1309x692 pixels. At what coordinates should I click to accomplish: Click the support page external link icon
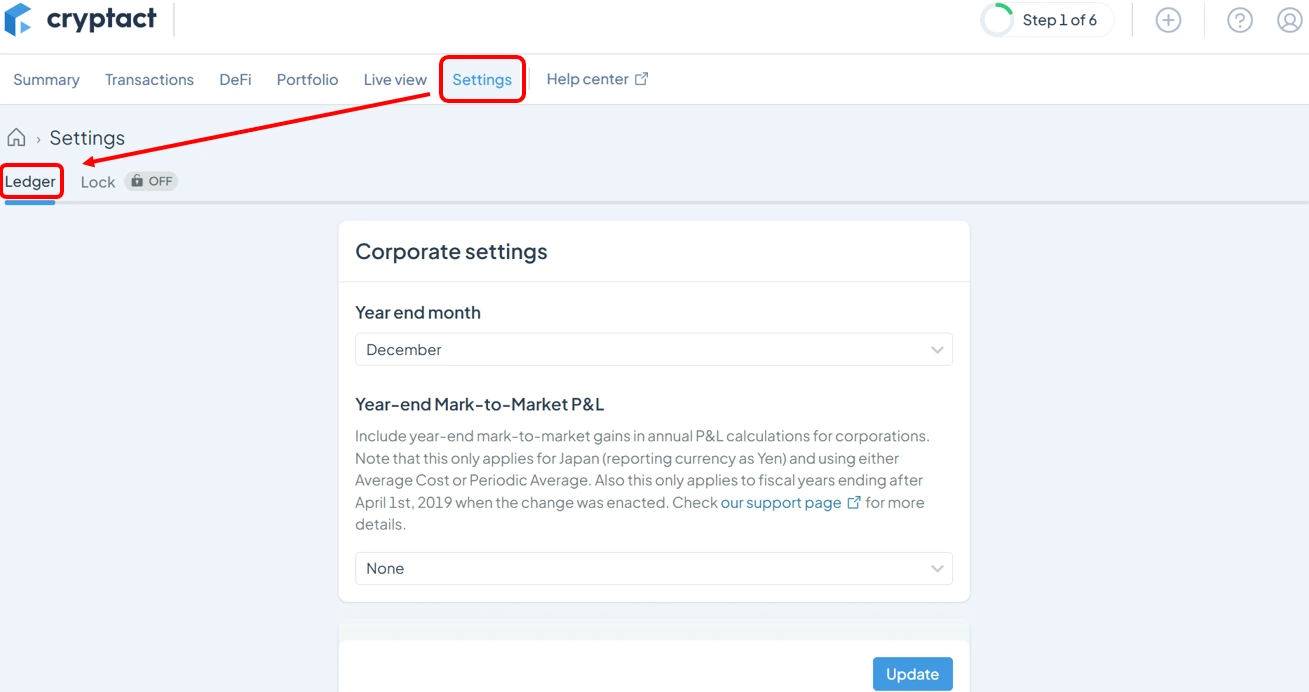click(854, 503)
